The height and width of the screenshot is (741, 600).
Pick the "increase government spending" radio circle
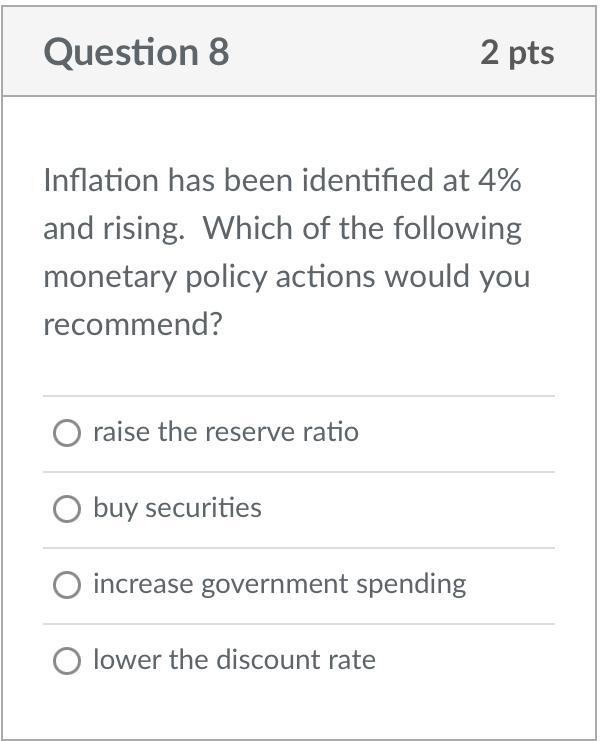coord(67,585)
